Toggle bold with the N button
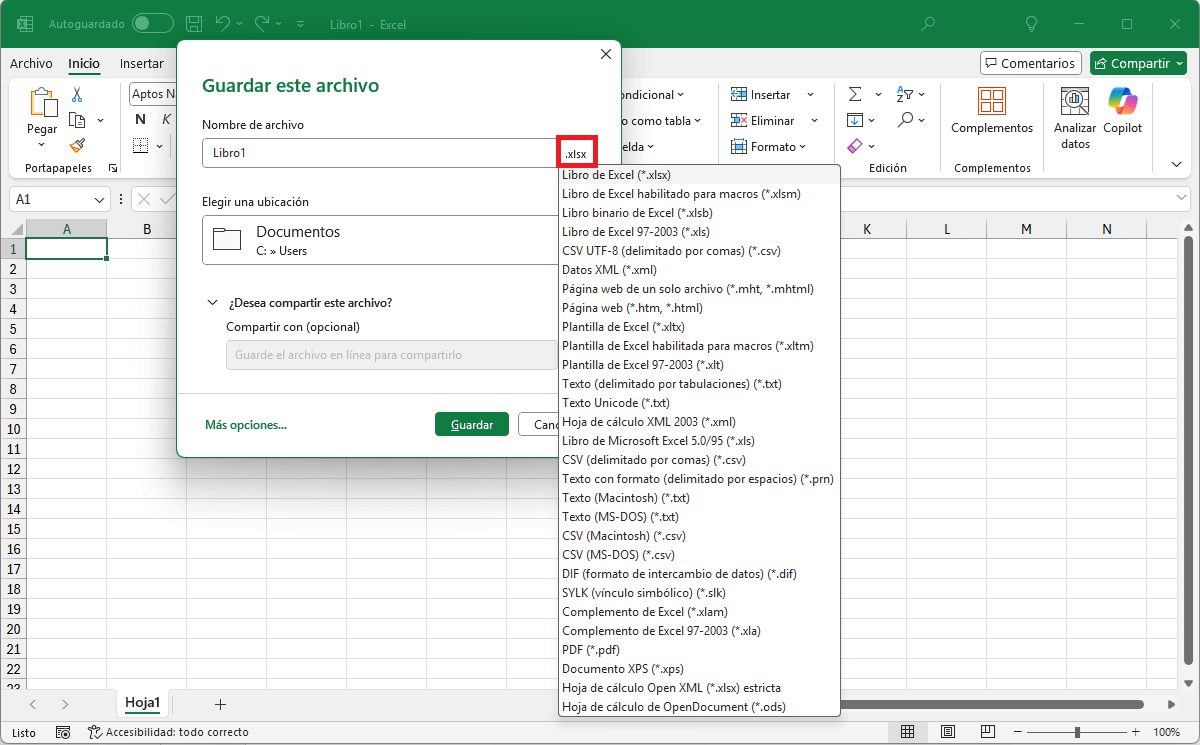 140,120
